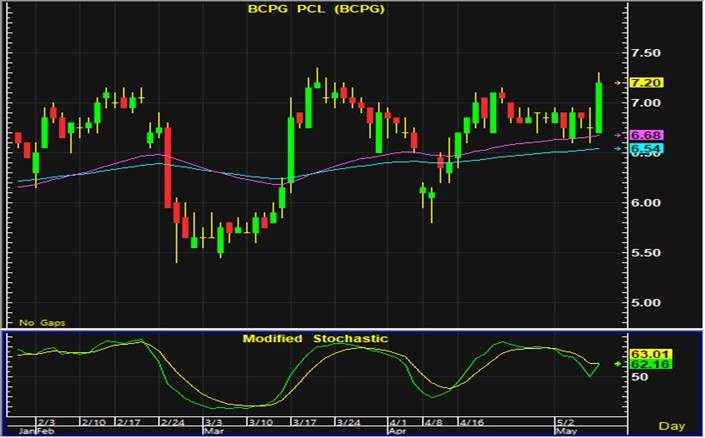Select the cyan 6.54 moving average label
The height and width of the screenshot is (438, 705).
click(x=646, y=149)
